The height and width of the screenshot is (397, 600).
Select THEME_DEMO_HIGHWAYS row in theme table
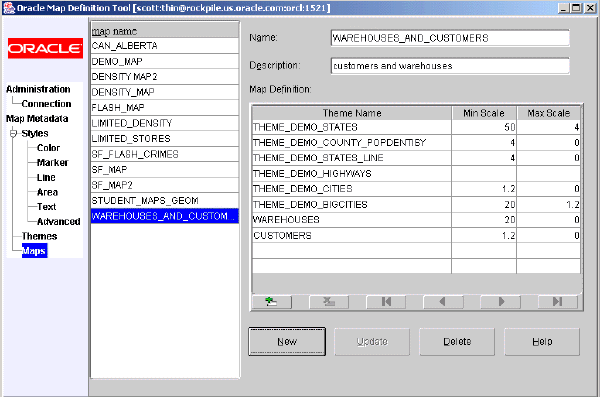pyautogui.click(x=416, y=173)
